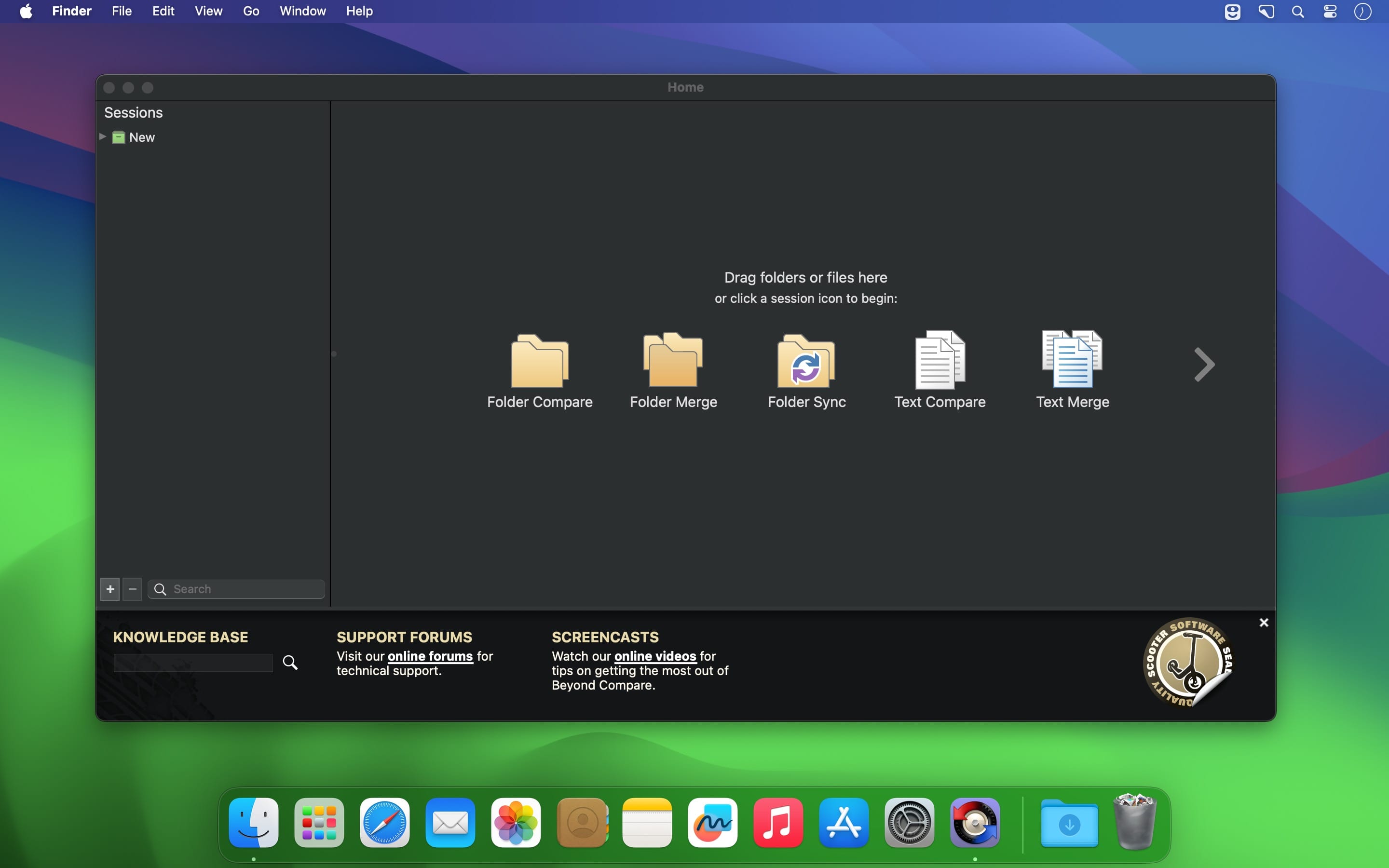The width and height of the screenshot is (1389, 868).
Task: Open Launchpad from the Dock
Action: pyautogui.click(x=319, y=822)
